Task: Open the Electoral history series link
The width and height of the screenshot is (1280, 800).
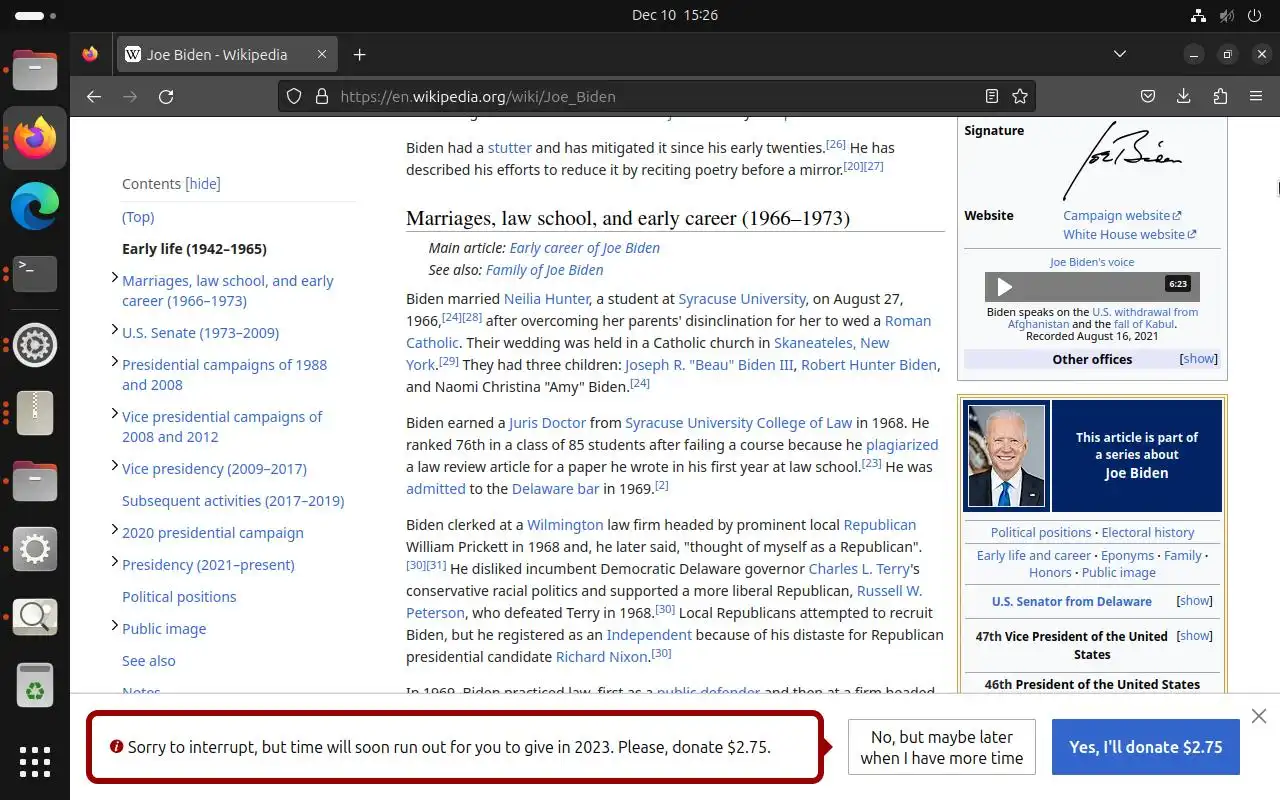Action: point(1148,533)
